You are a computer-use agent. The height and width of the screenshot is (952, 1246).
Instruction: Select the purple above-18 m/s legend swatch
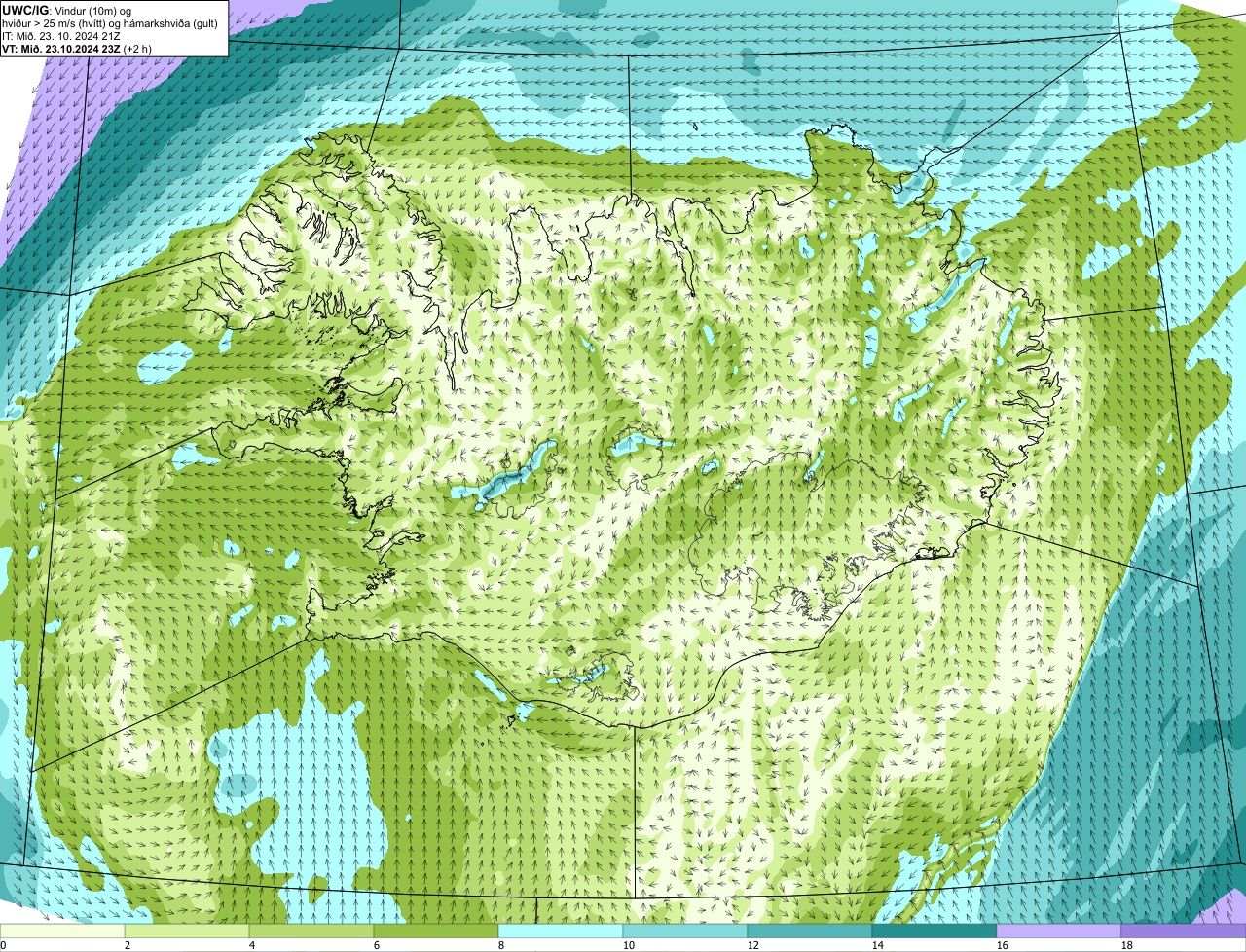1184,931
